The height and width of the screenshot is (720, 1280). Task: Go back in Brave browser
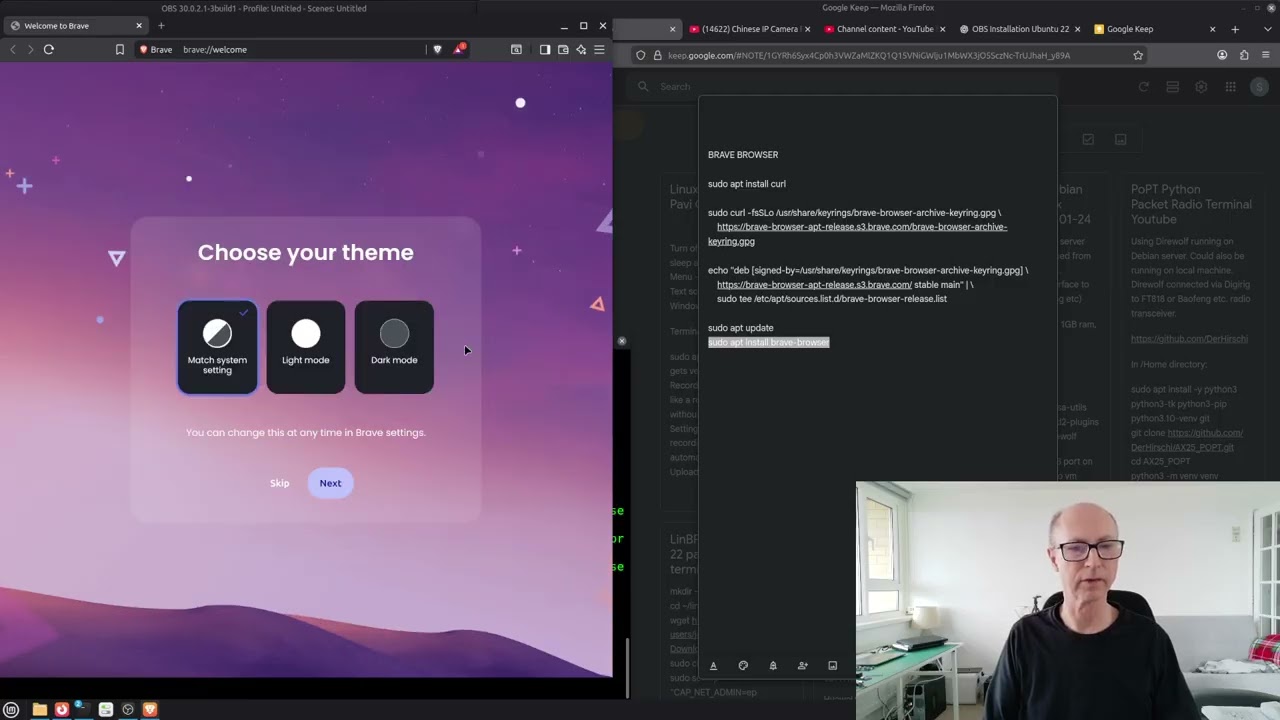[12, 49]
